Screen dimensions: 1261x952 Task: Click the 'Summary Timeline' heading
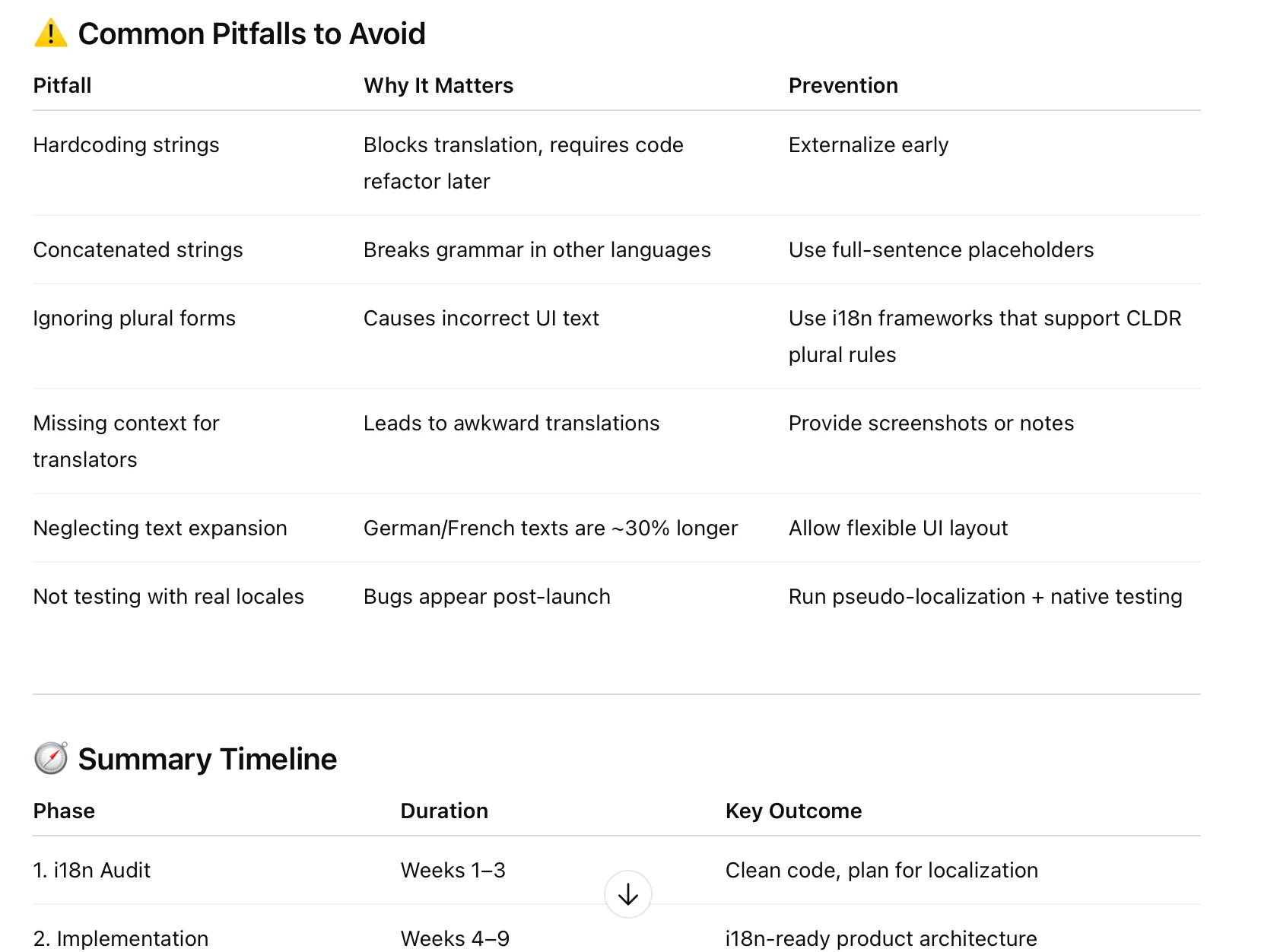[x=207, y=759]
